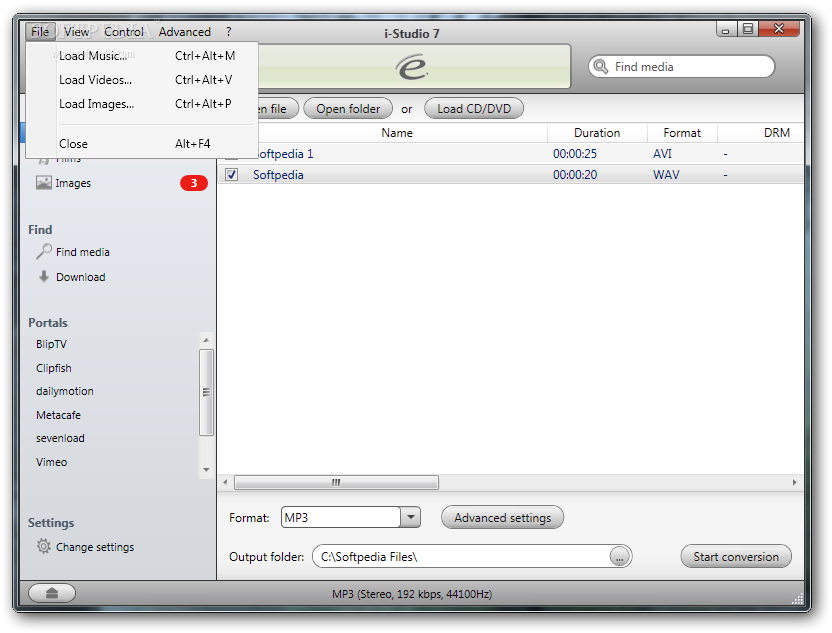Click the Download arrow icon in sidebar
Image resolution: width=832 pixels, height=633 pixels.
44,276
